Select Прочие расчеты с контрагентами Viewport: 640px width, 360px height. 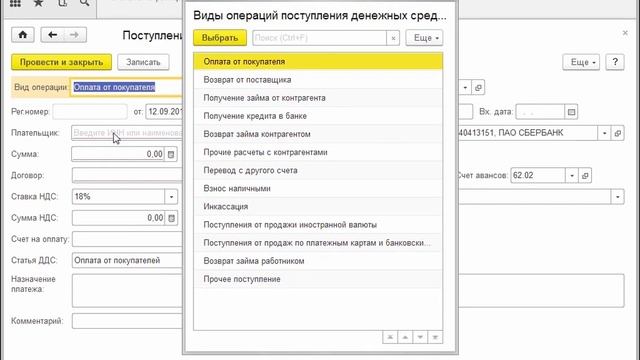318,152
